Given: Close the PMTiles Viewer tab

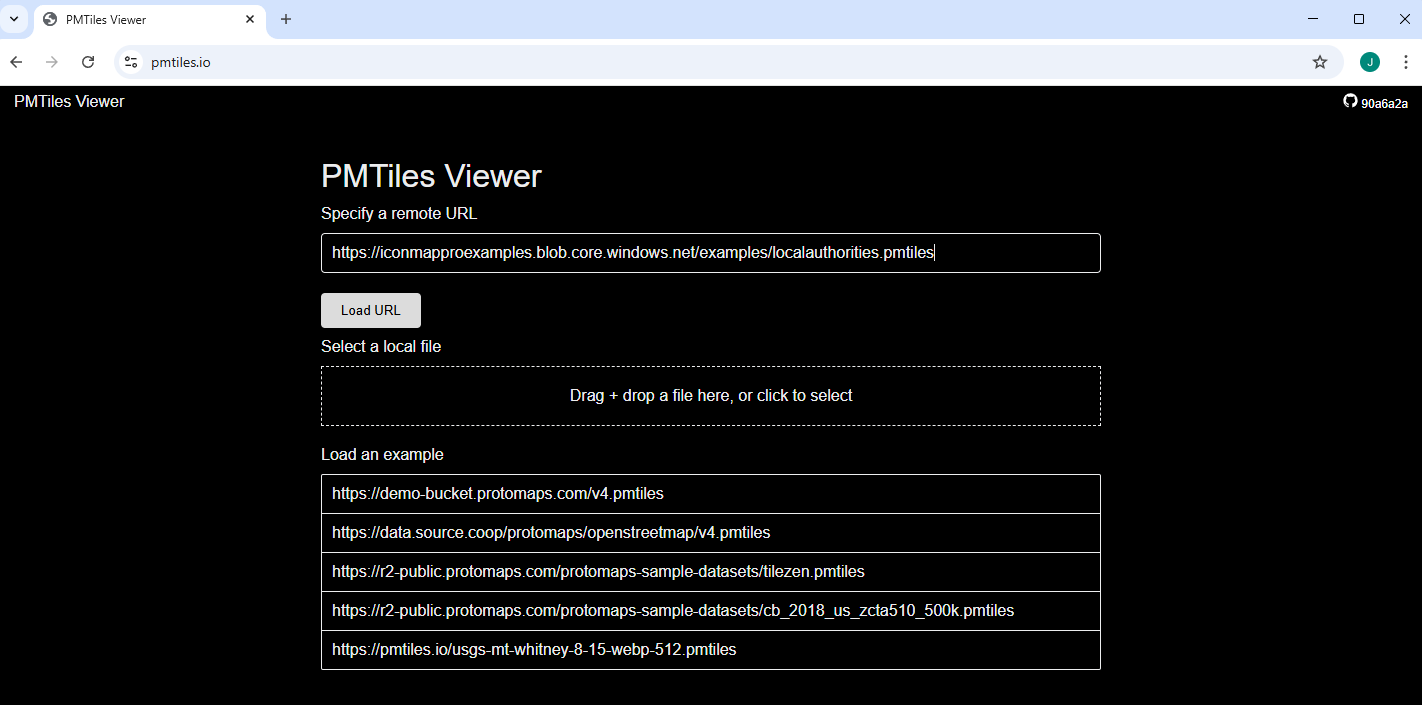Looking at the screenshot, I should pyautogui.click(x=250, y=19).
